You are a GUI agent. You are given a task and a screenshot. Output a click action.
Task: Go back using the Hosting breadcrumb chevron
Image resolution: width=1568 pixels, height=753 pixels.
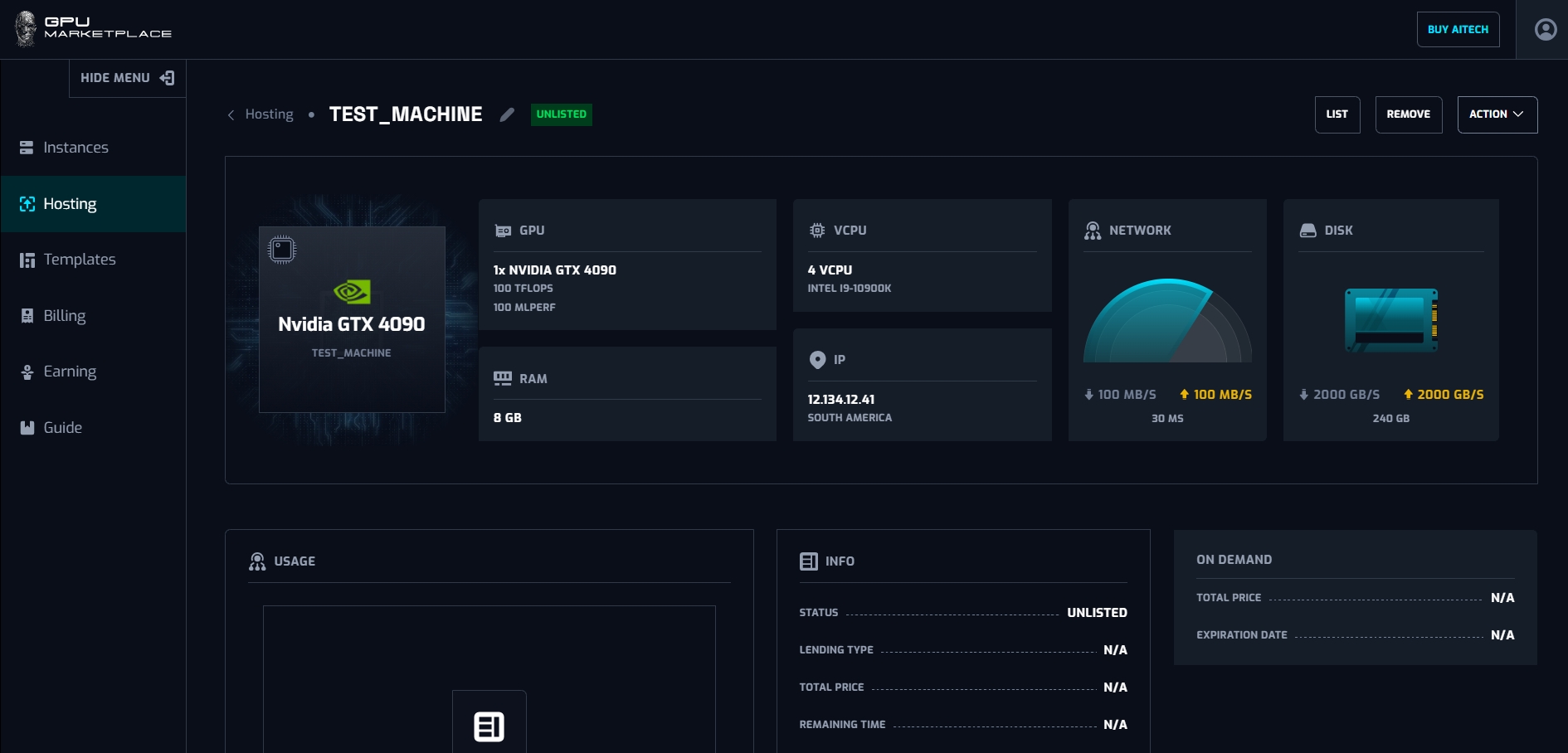pyautogui.click(x=231, y=114)
